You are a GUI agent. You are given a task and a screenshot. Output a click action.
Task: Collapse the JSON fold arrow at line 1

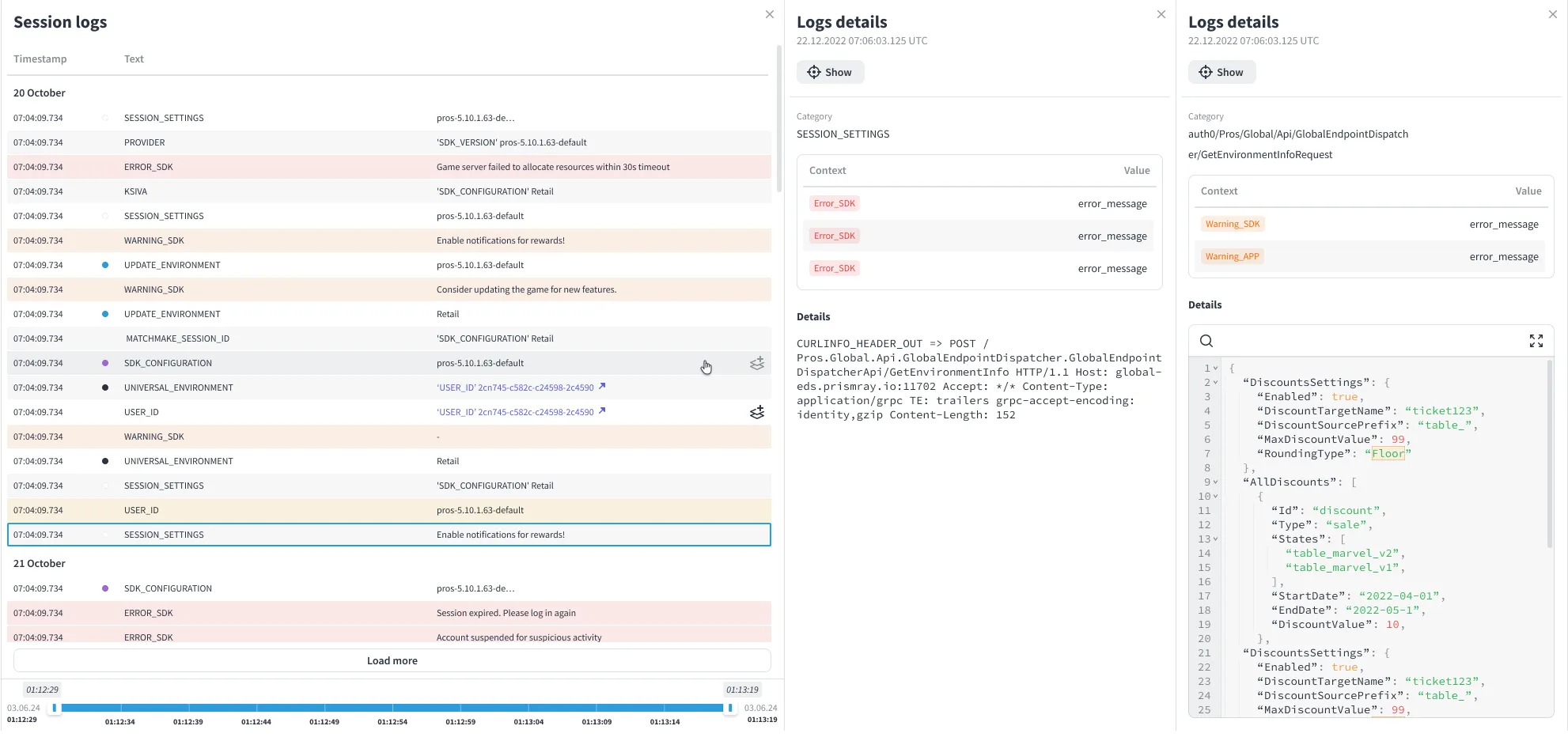point(1216,369)
